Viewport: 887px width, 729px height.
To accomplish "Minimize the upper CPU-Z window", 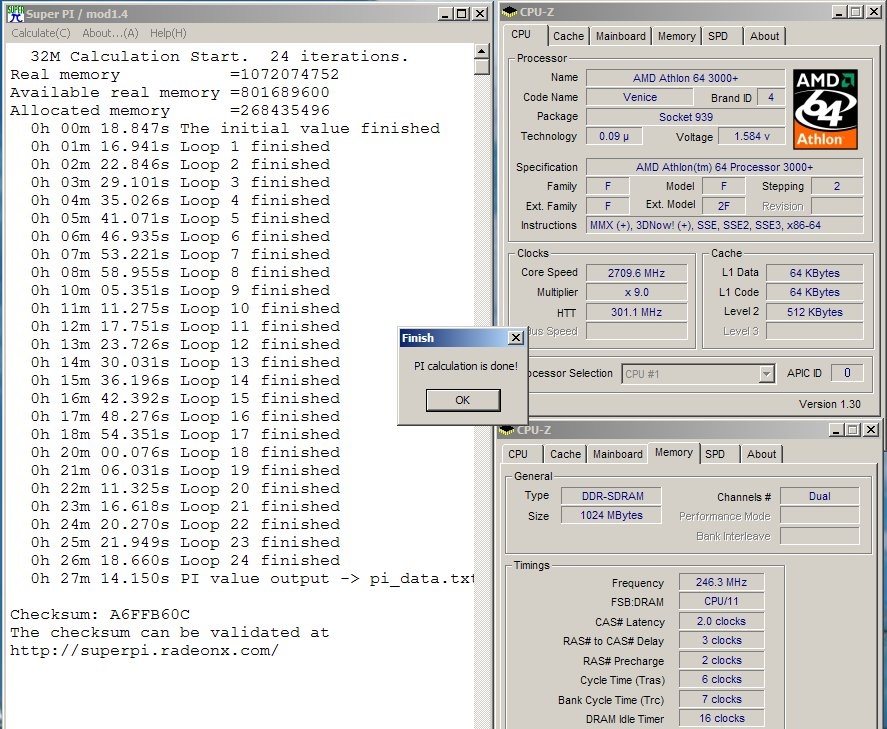I will (x=839, y=12).
